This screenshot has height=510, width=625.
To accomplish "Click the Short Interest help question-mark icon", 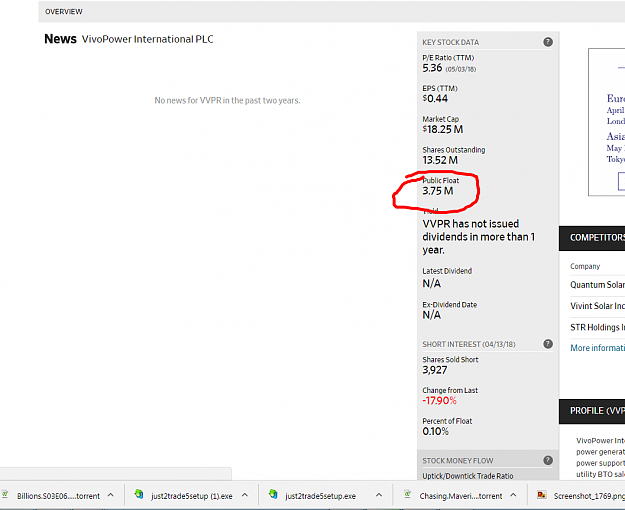I will [548, 344].
